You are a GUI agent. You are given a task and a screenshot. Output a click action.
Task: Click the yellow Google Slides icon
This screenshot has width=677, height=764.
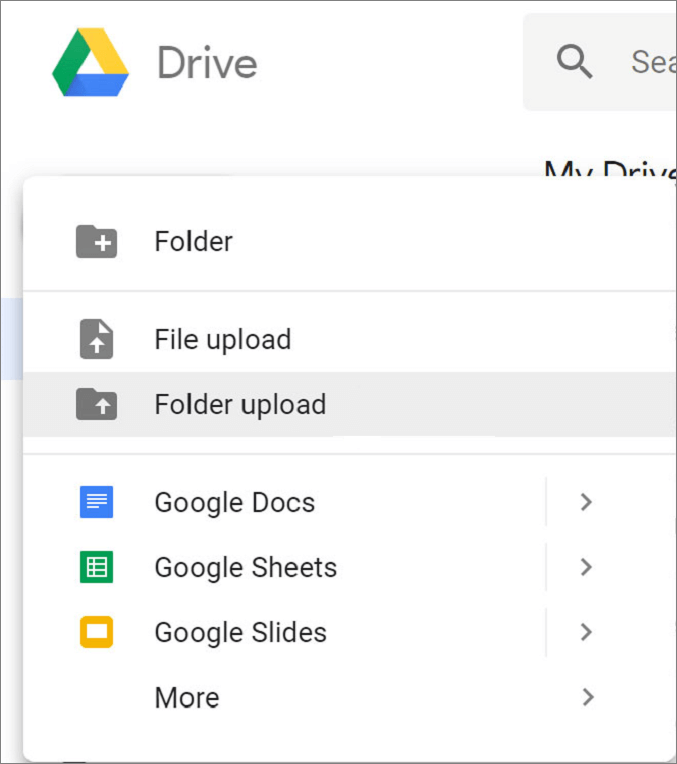coord(96,632)
